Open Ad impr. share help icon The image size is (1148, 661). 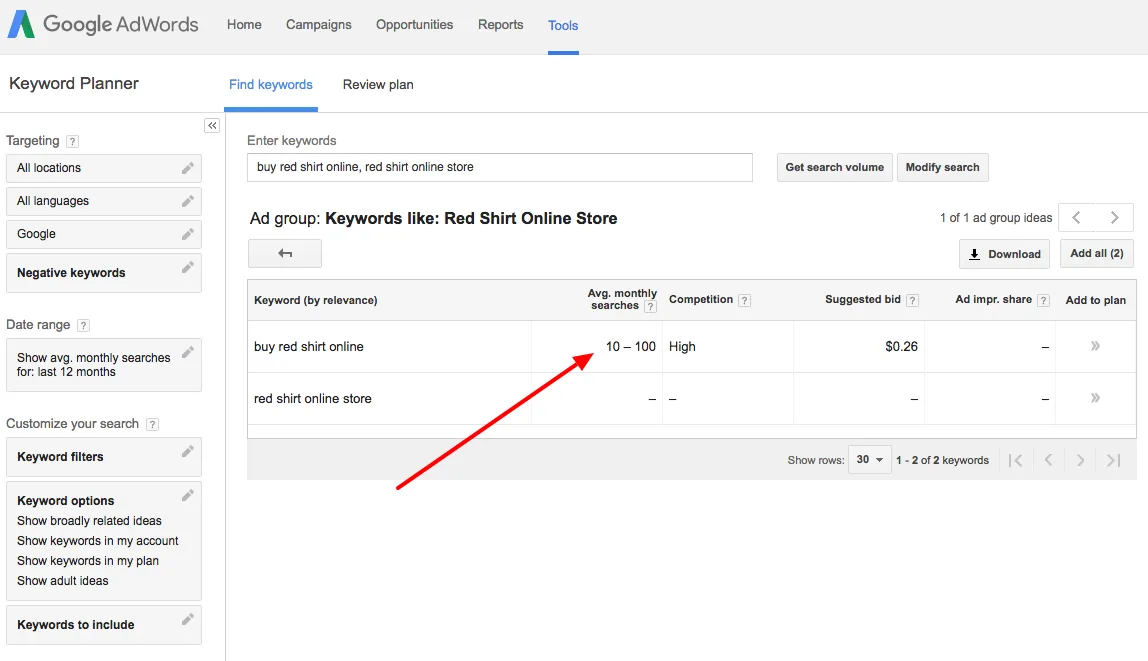coord(1044,300)
